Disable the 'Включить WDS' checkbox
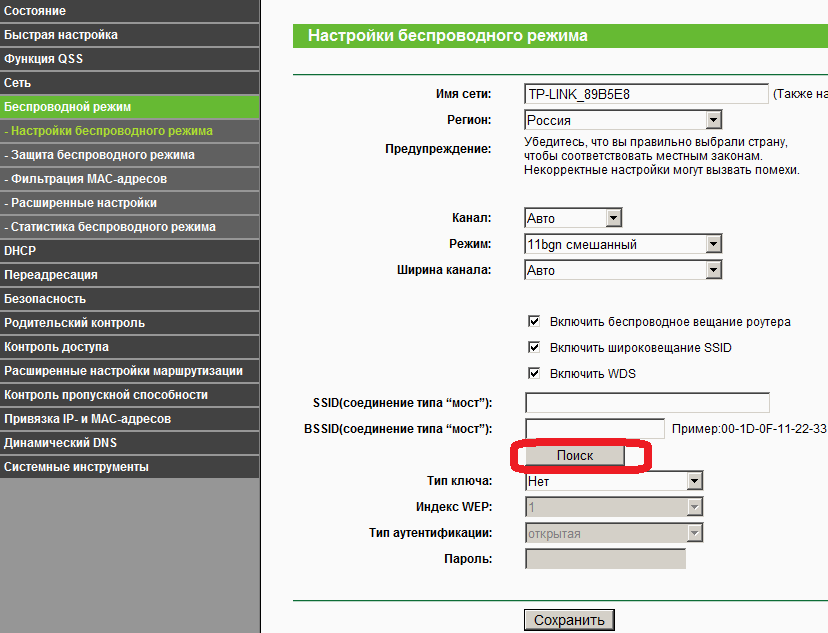The image size is (828, 633). [x=534, y=374]
